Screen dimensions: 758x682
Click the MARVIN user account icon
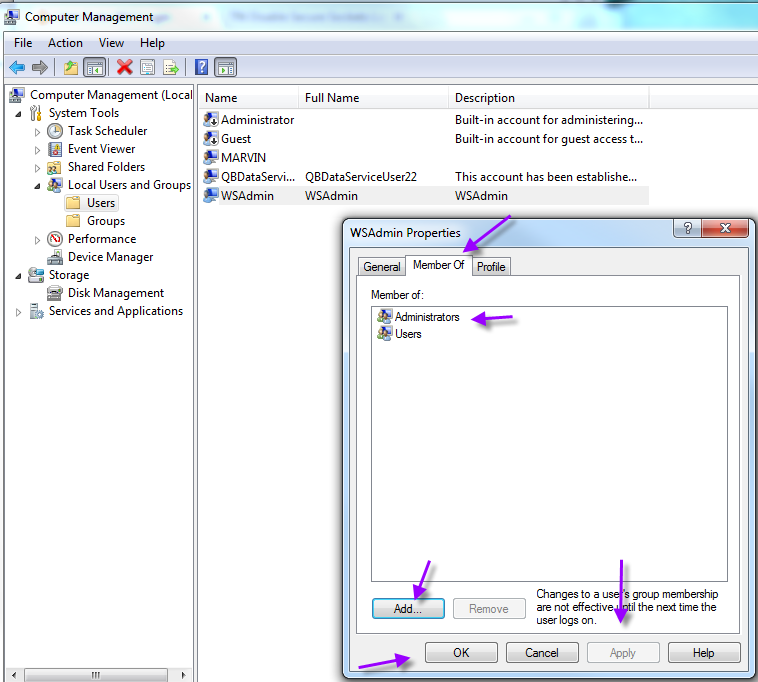click(x=211, y=157)
